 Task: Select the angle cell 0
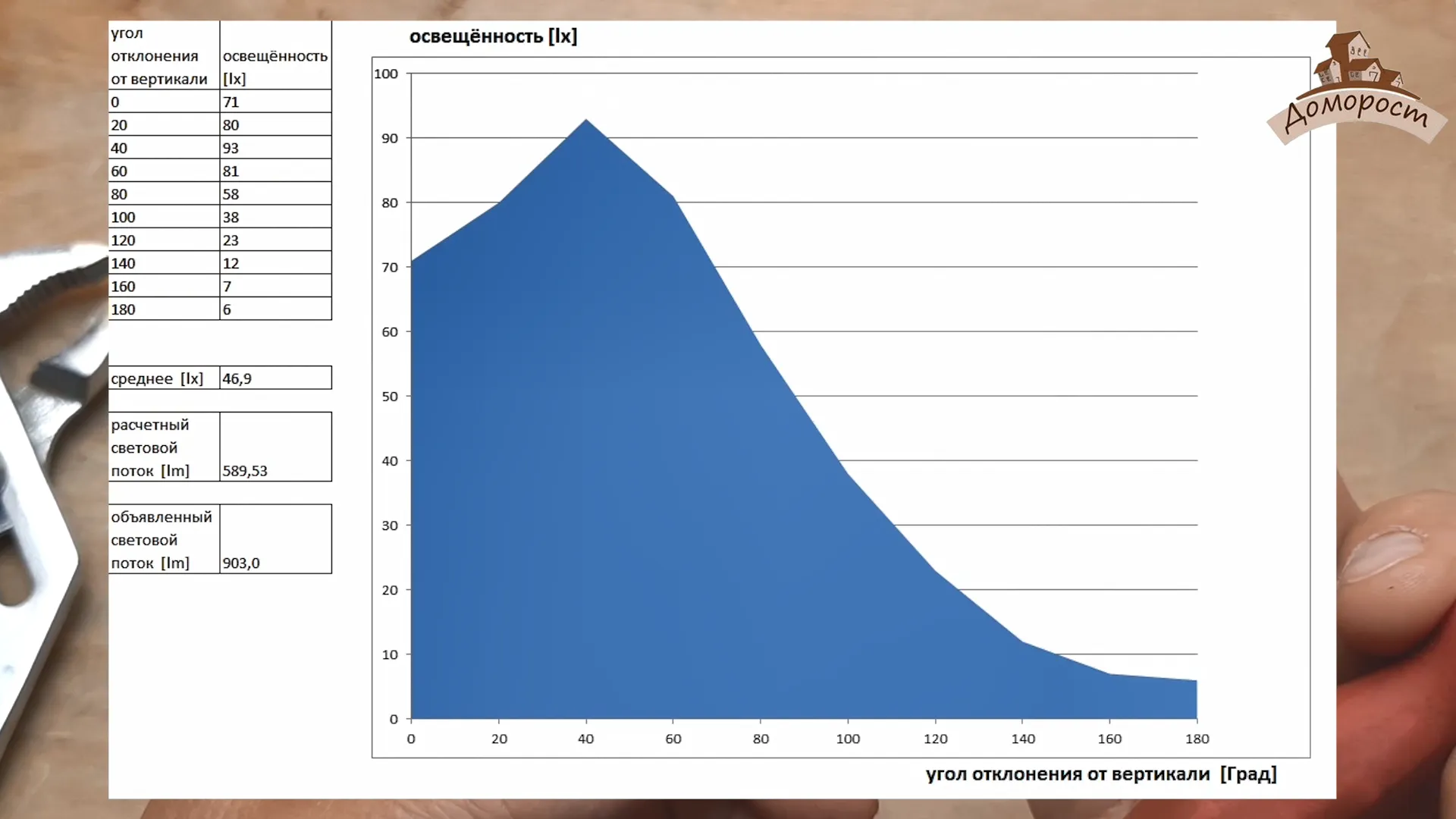click(164, 102)
